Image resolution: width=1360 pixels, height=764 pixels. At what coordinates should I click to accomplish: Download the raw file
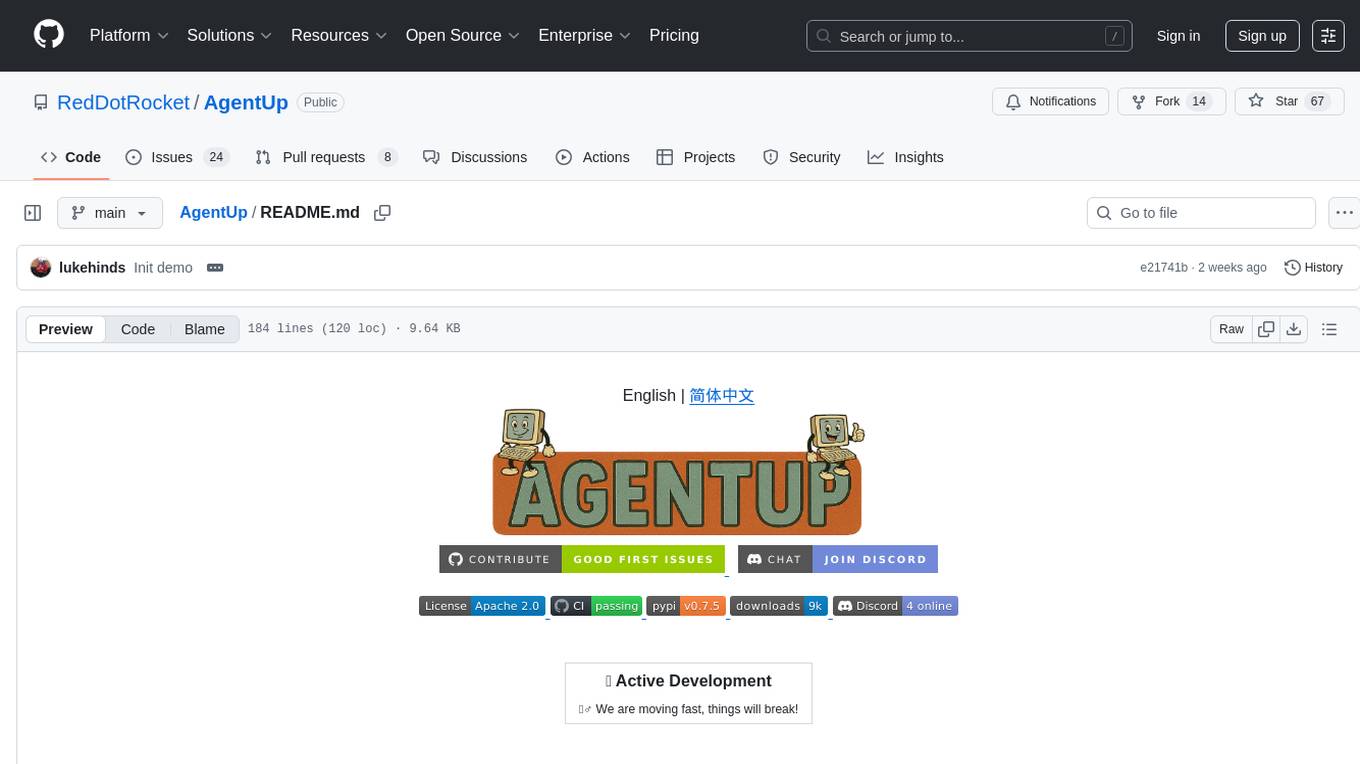point(1294,329)
